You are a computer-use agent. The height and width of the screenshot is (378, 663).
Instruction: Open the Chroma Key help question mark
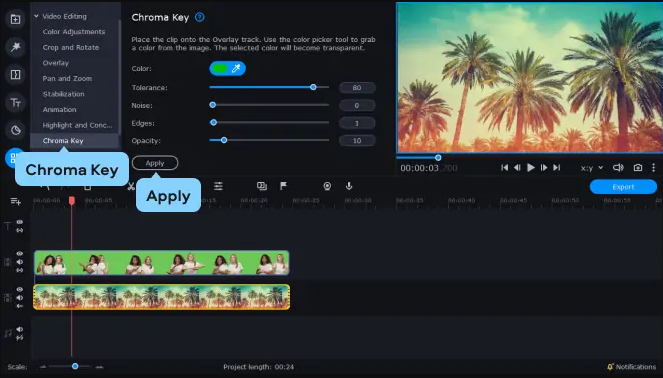(200, 17)
